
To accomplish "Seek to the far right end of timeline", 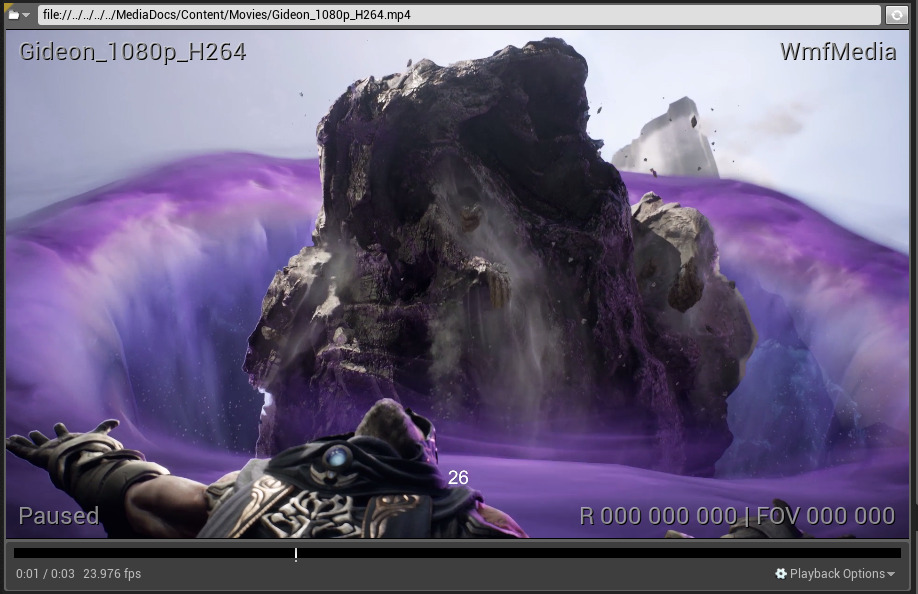I will pos(897,553).
